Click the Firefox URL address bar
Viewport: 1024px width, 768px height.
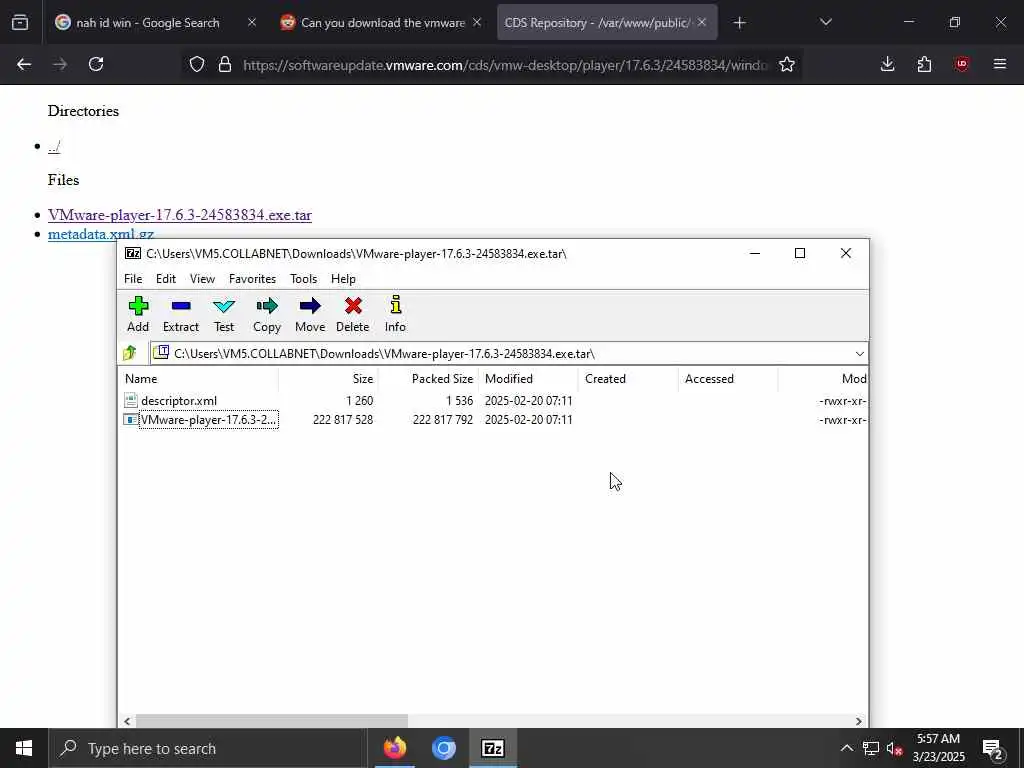[x=506, y=65]
